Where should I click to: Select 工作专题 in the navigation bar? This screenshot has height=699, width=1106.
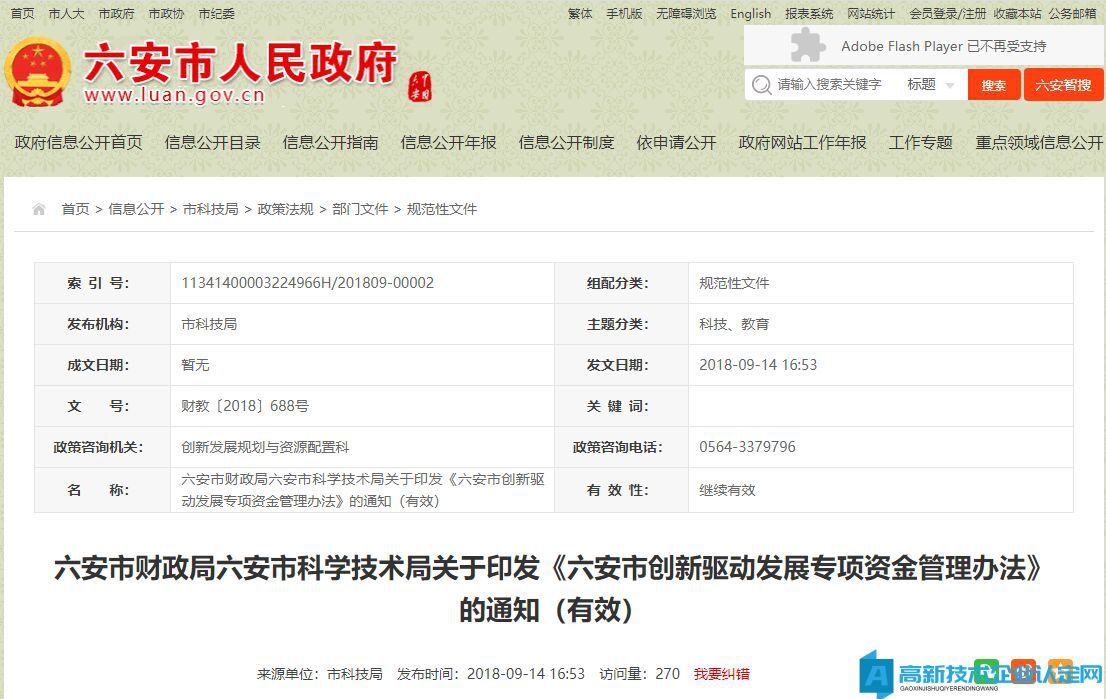pos(920,143)
